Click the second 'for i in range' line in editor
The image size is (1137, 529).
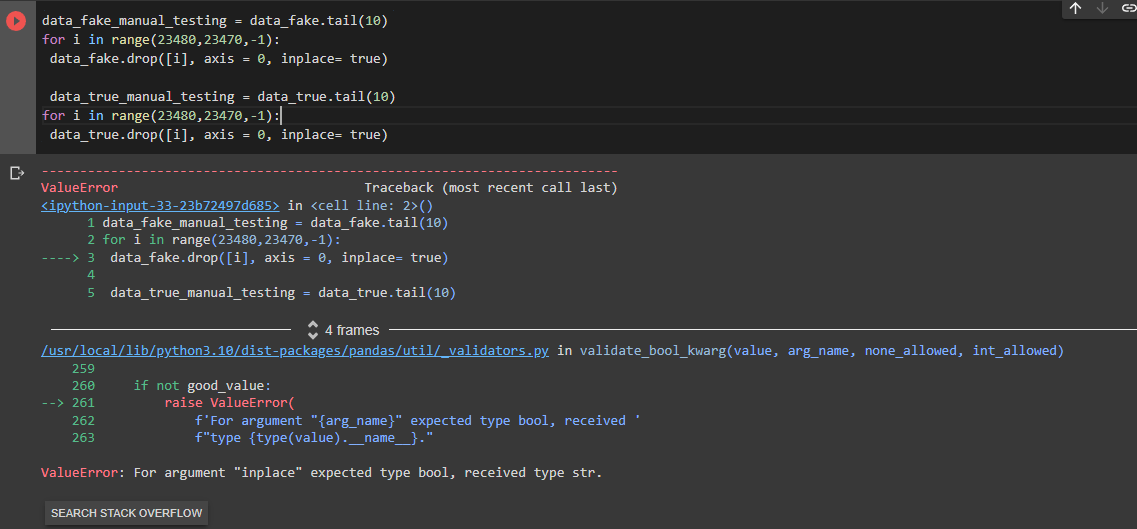[x=161, y=115]
